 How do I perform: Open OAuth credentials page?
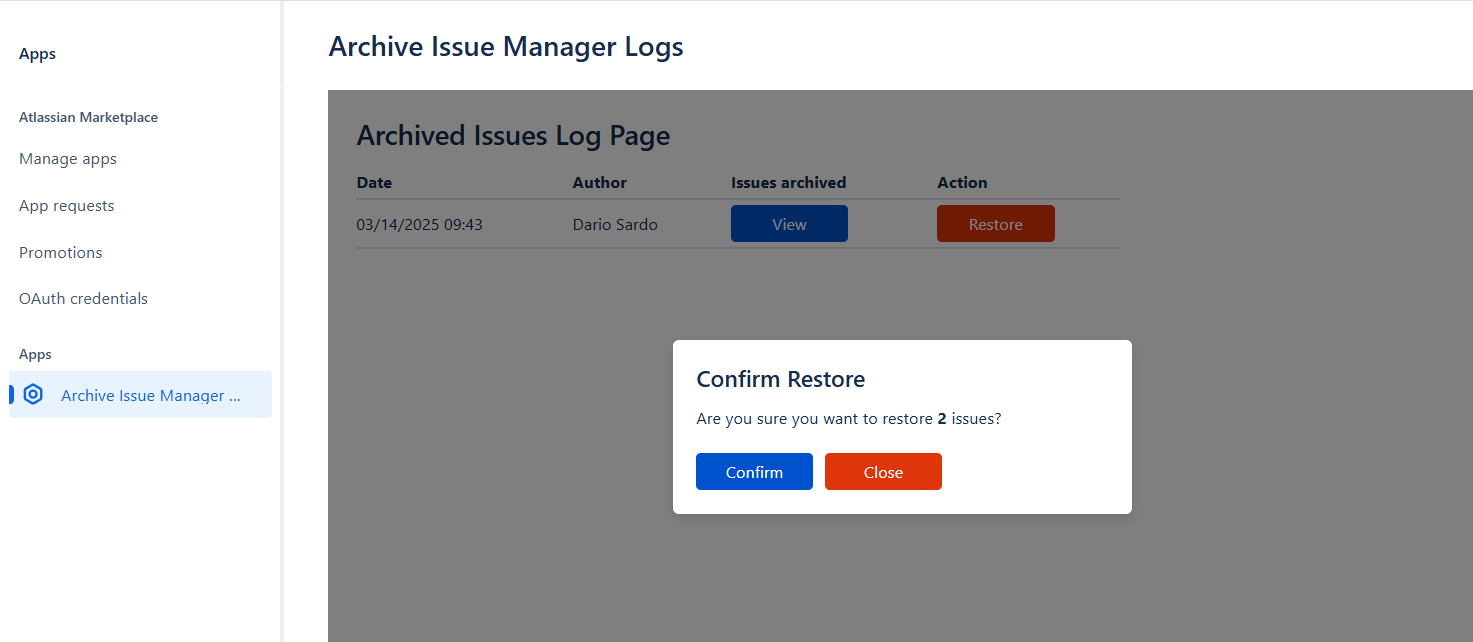(83, 298)
